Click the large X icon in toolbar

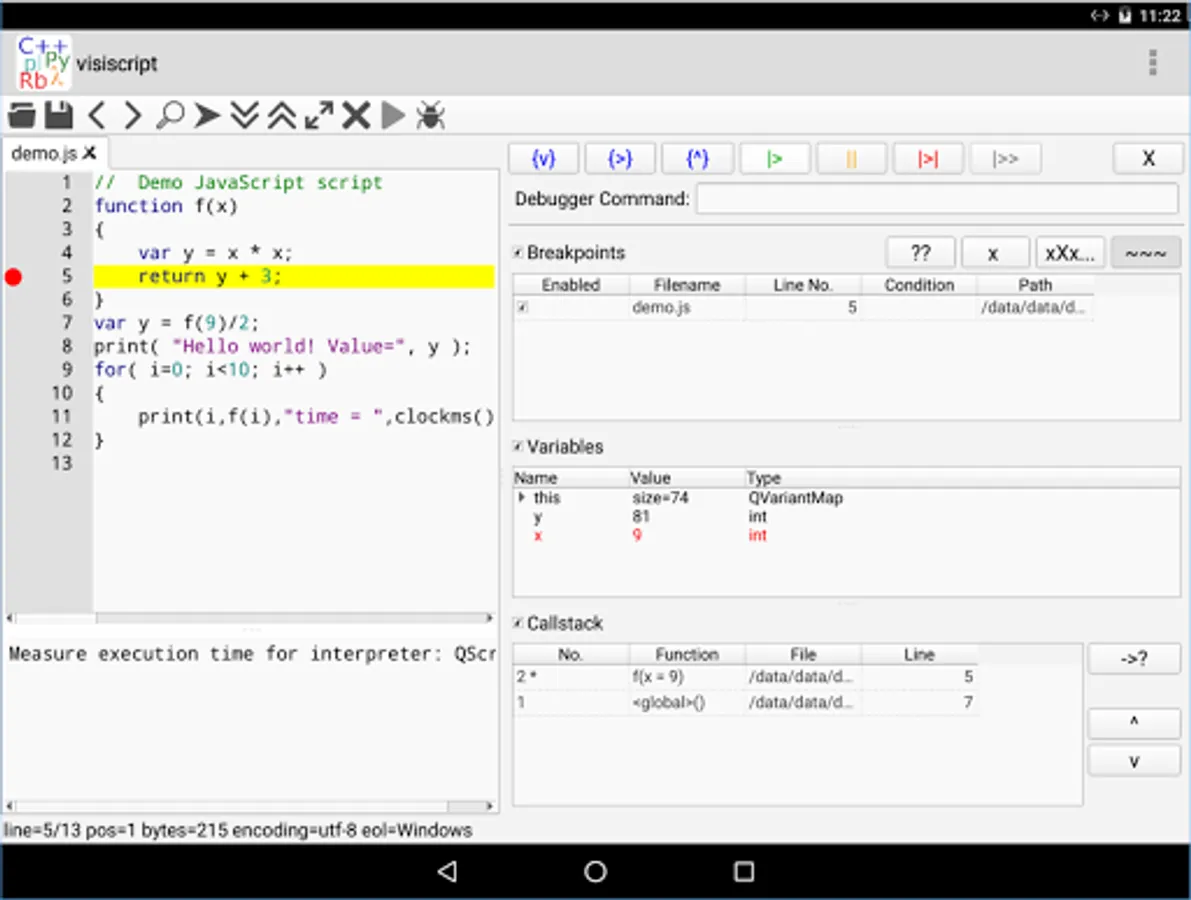tap(356, 116)
